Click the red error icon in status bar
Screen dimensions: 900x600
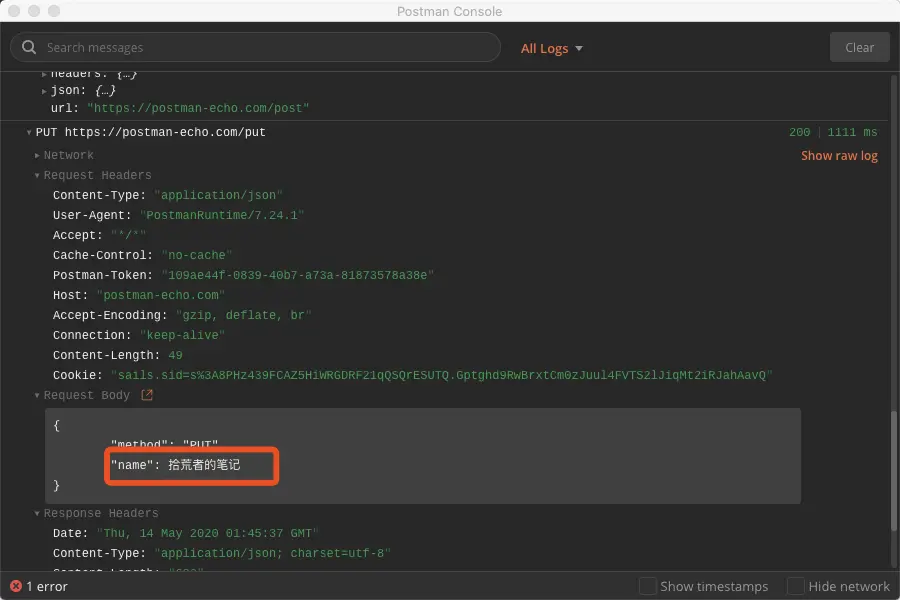click(16, 586)
